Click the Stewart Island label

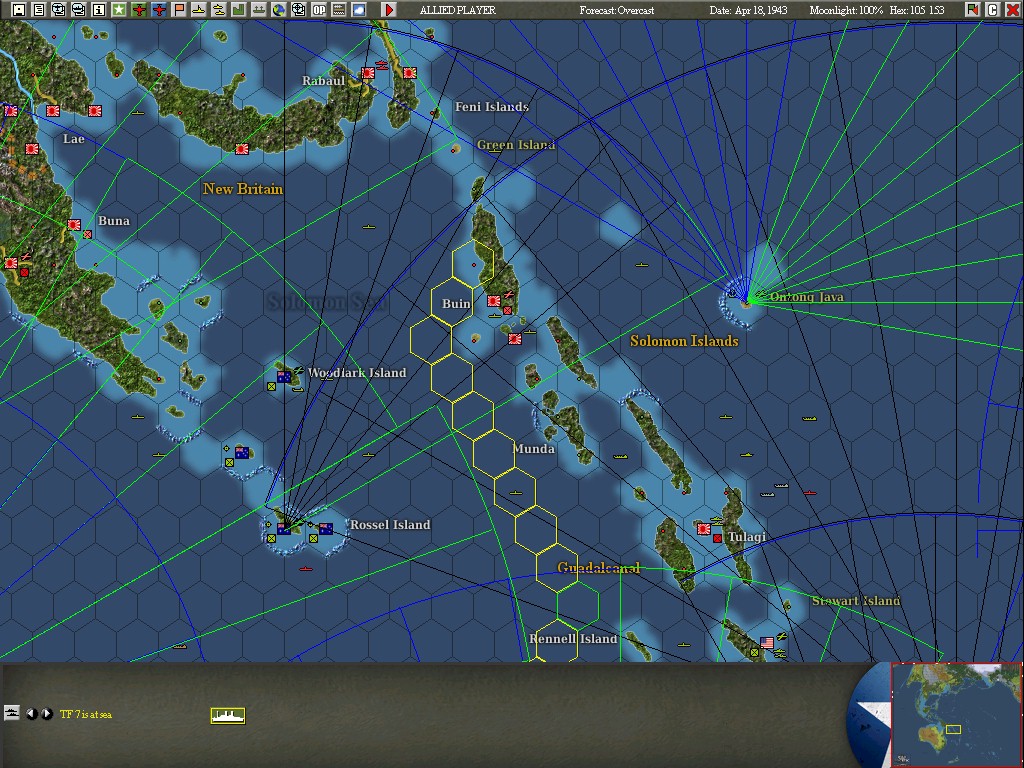click(856, 601)
